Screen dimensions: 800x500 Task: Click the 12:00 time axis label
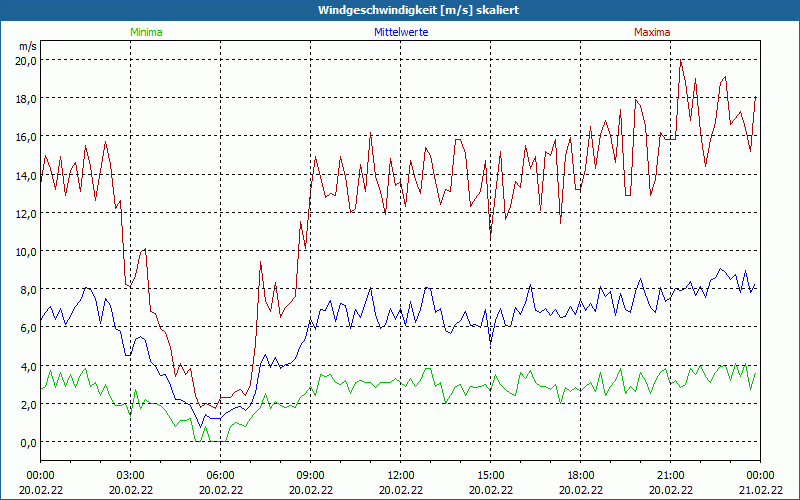[401, 476]
